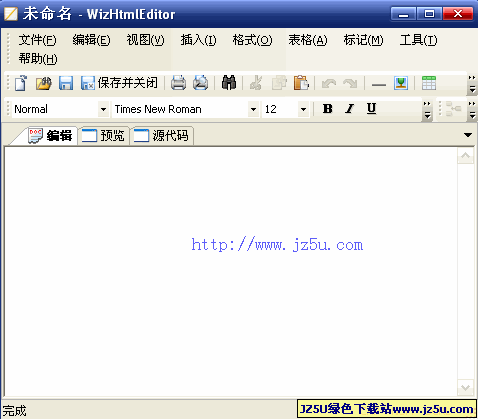Viewport: 478px width, 419px height.
Task: Undo last action arrow icon
Action: 329,83
